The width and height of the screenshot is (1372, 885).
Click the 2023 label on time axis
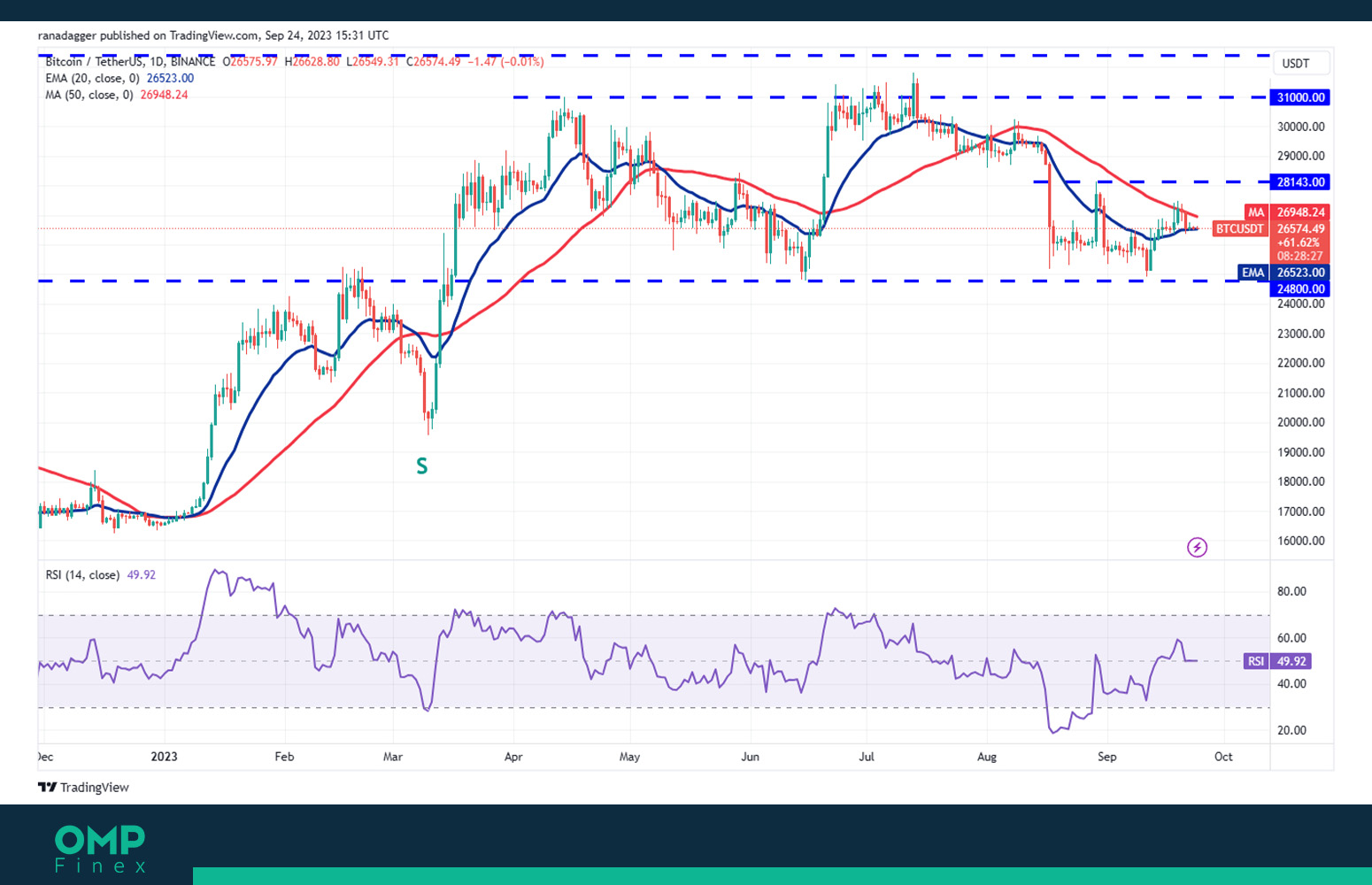164,757
